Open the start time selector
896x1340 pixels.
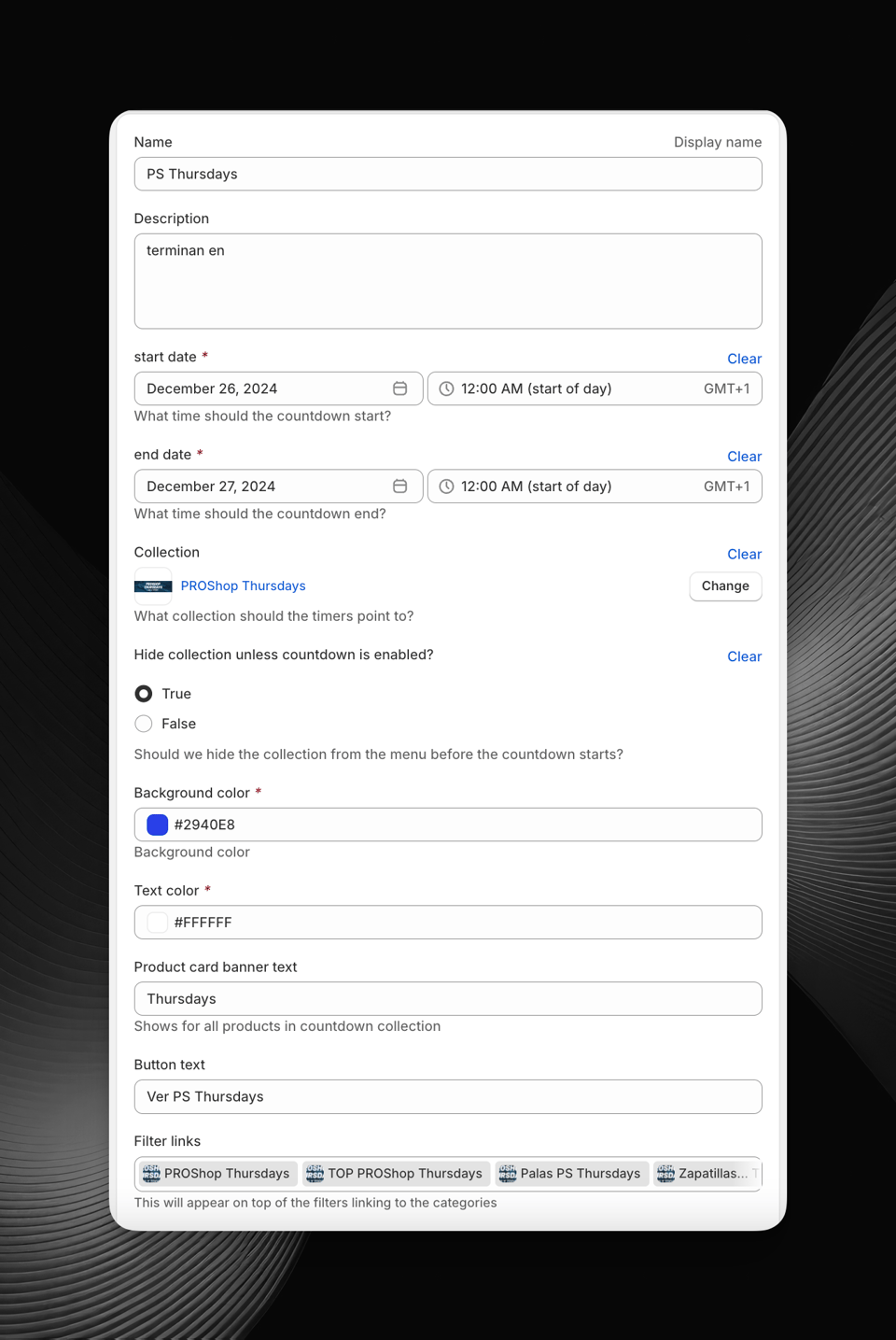pos(595,388)
